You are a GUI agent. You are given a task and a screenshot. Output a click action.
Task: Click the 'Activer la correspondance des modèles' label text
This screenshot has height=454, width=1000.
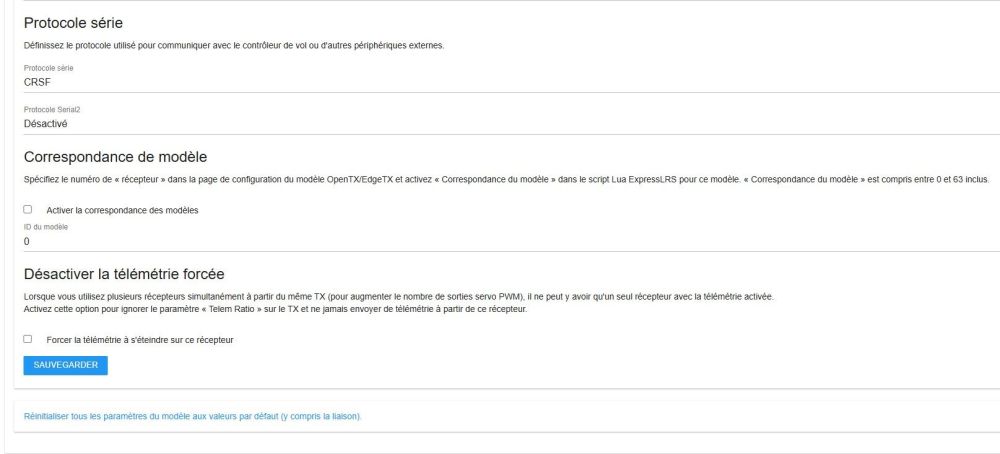[122, 210]
